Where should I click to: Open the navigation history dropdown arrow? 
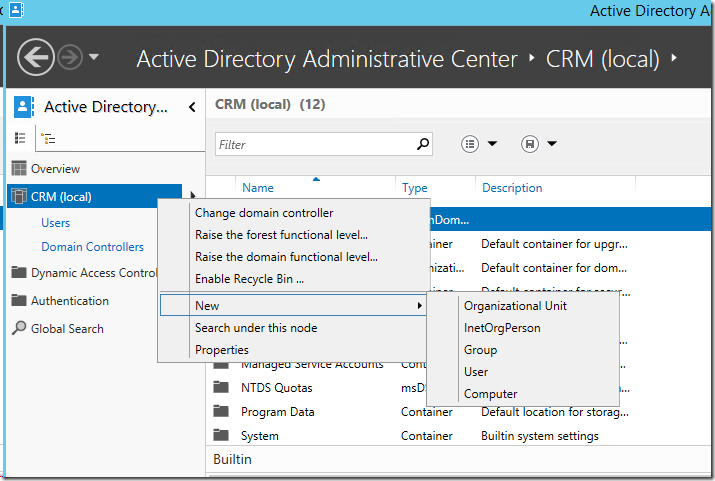[94, 57]
